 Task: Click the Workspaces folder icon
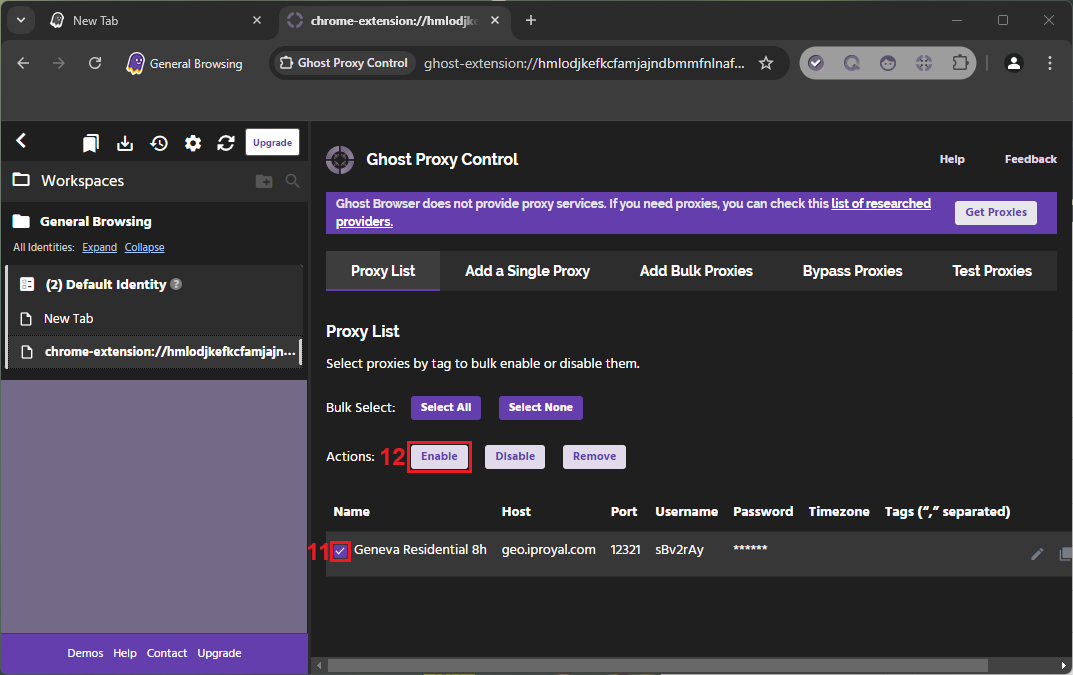pos(21,180)
